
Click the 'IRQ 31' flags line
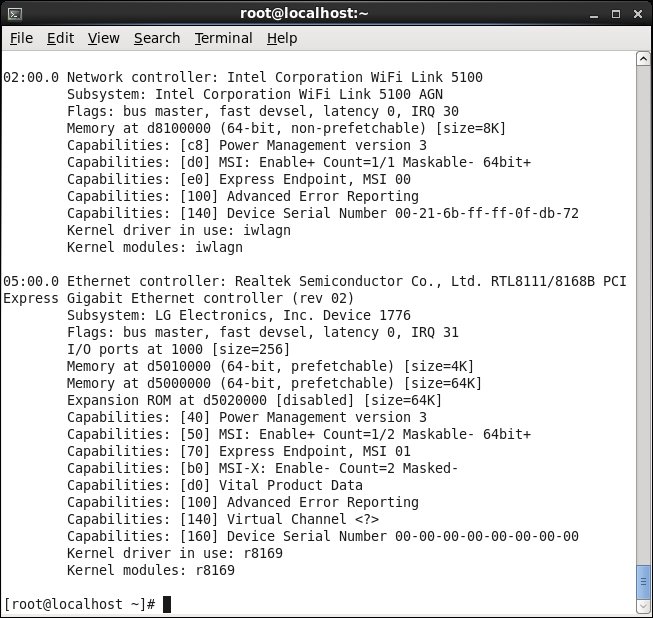point(263,332)
